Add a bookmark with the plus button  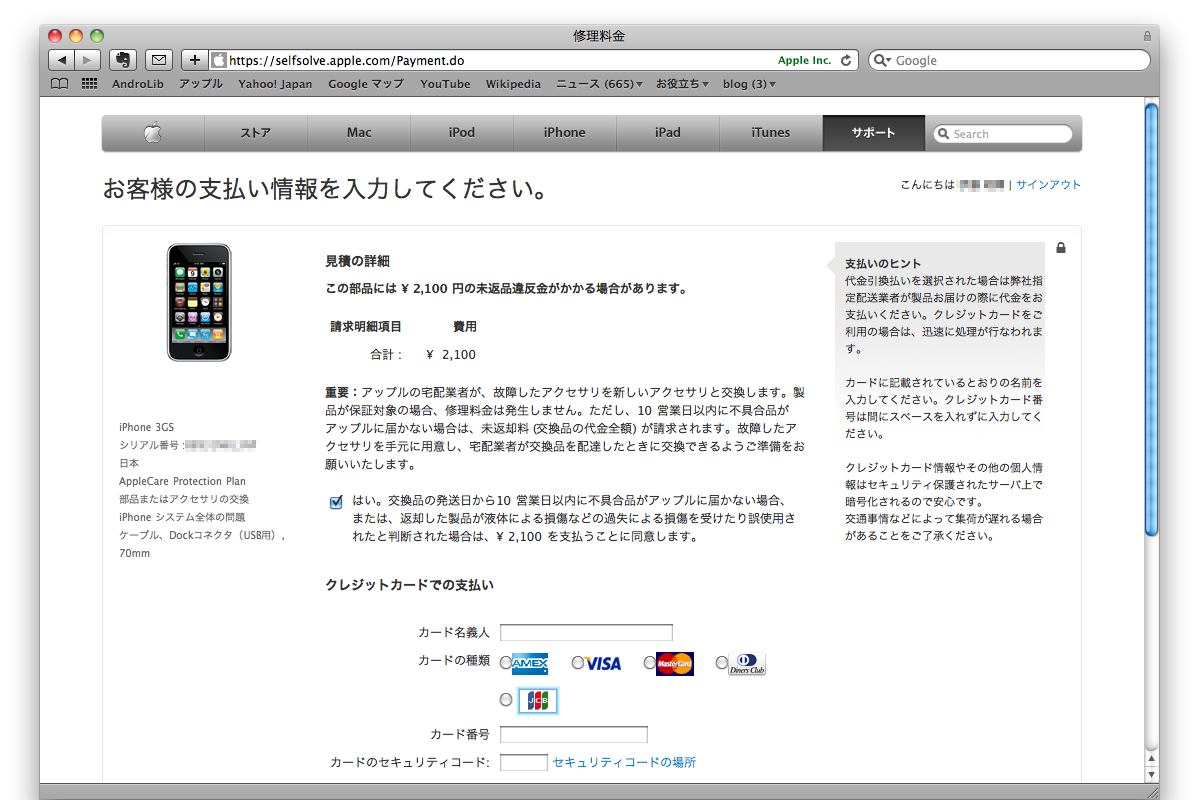click(x=194, y=60)
